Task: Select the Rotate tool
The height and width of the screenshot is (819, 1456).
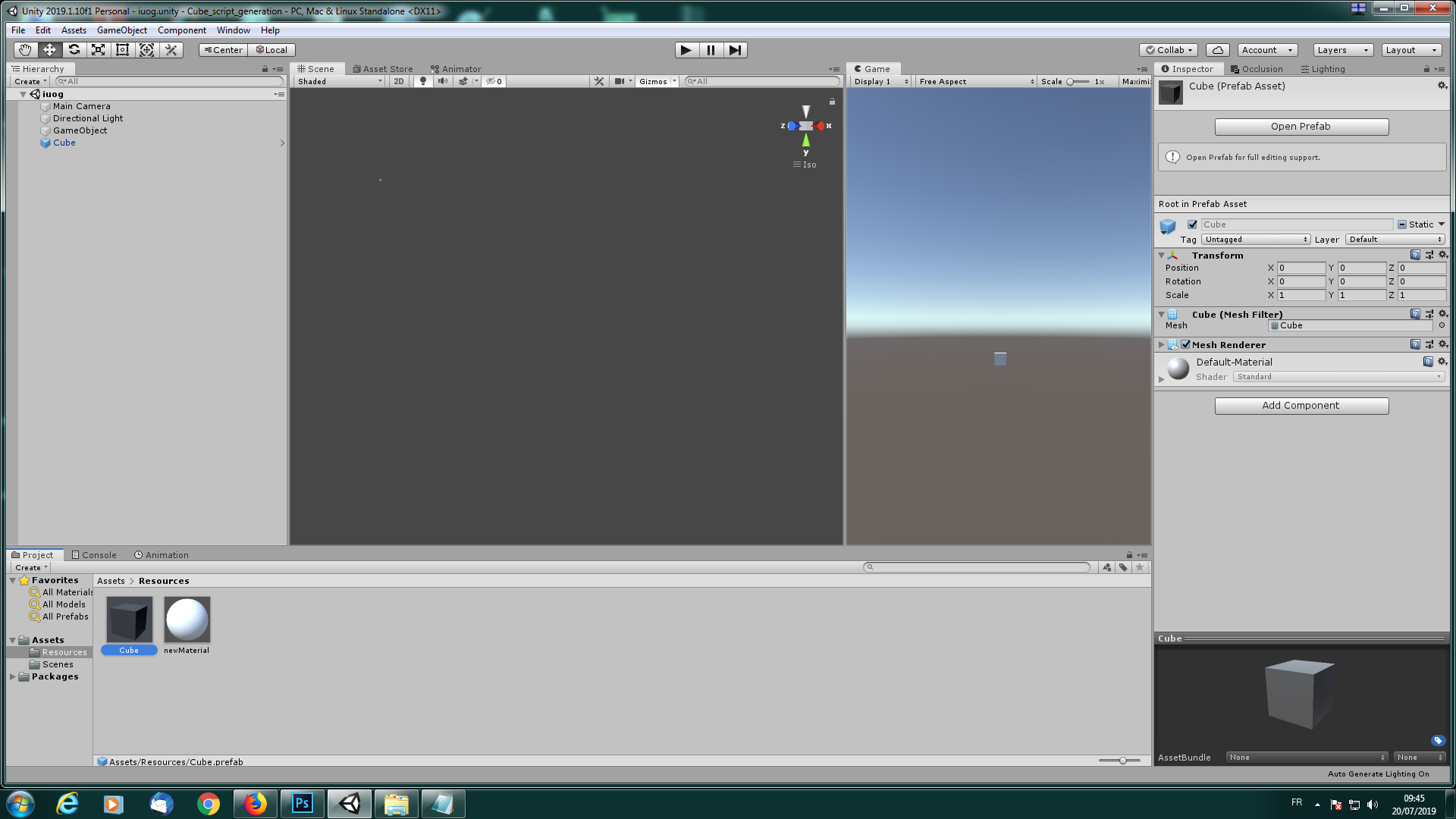Action: point(74,50)
